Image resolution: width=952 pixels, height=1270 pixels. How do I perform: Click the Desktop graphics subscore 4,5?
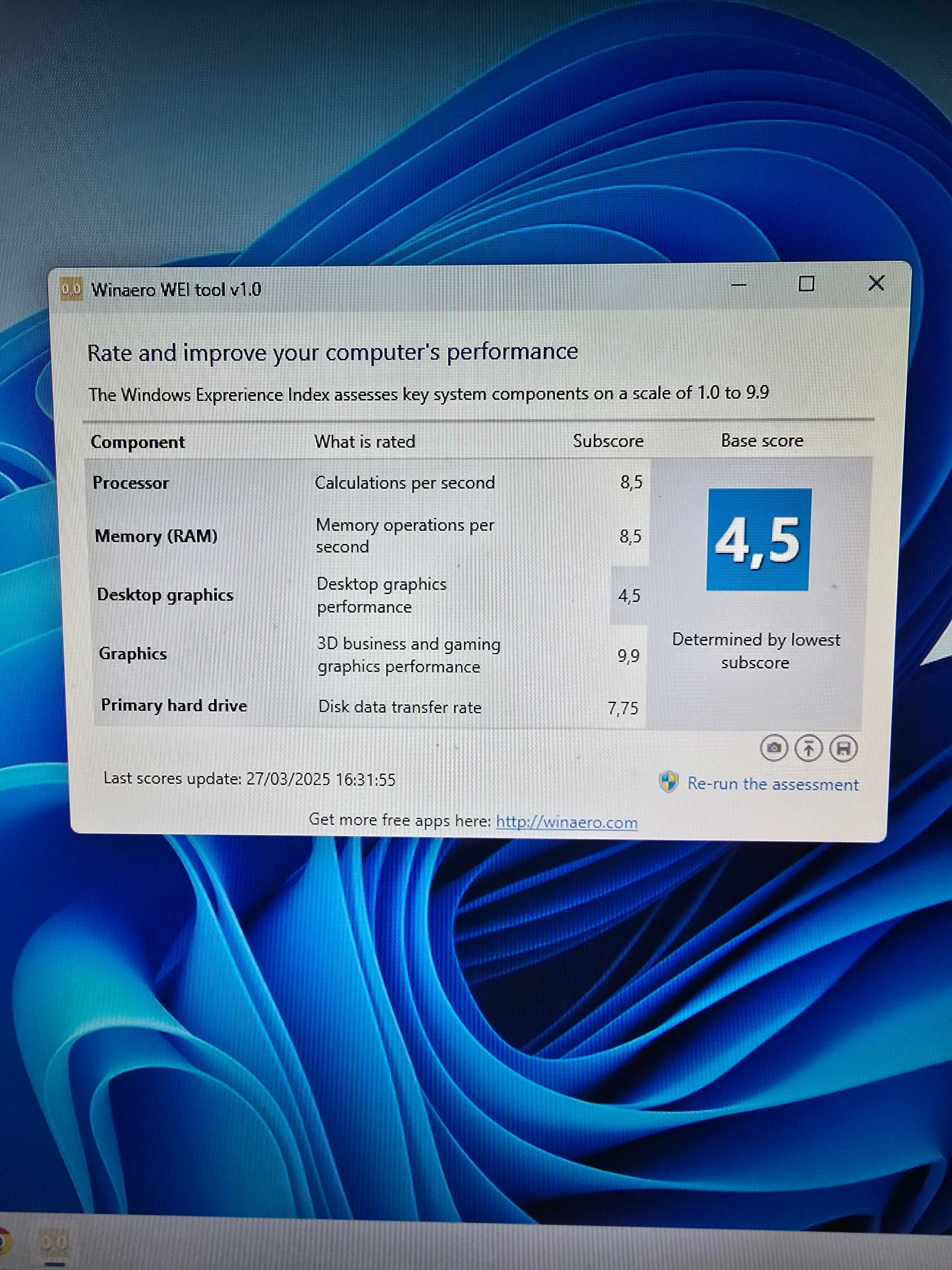pyautogui.click(x=629, y=596)
